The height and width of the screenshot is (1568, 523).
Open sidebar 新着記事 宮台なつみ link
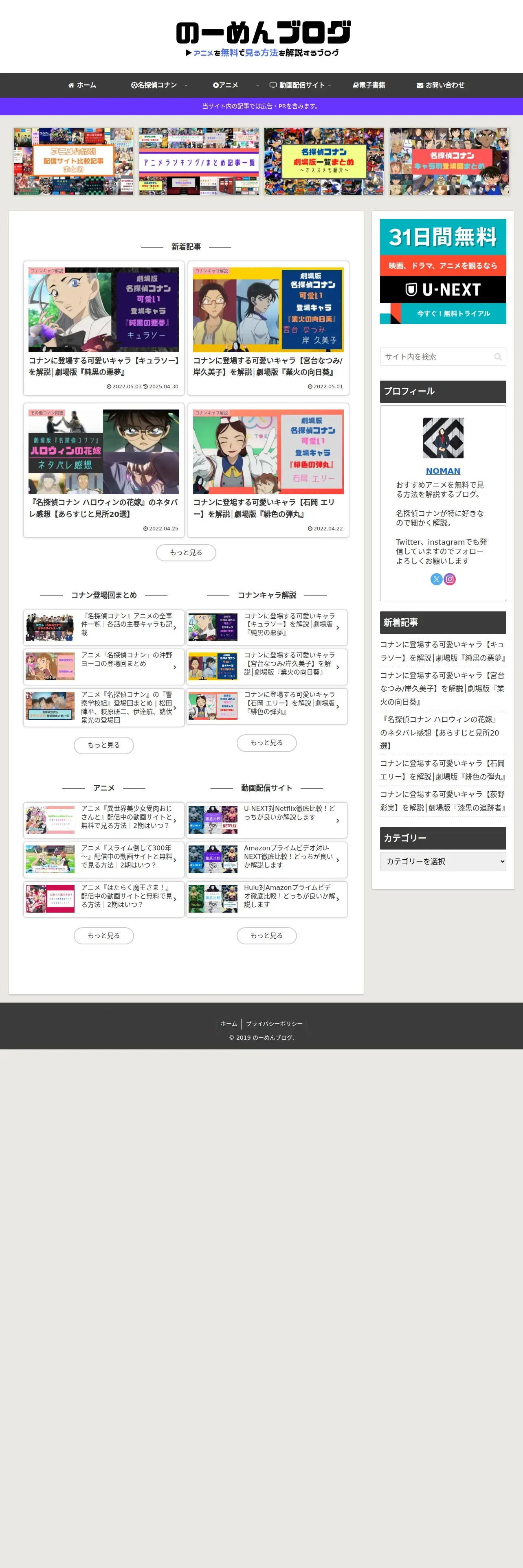coord(443,688)
